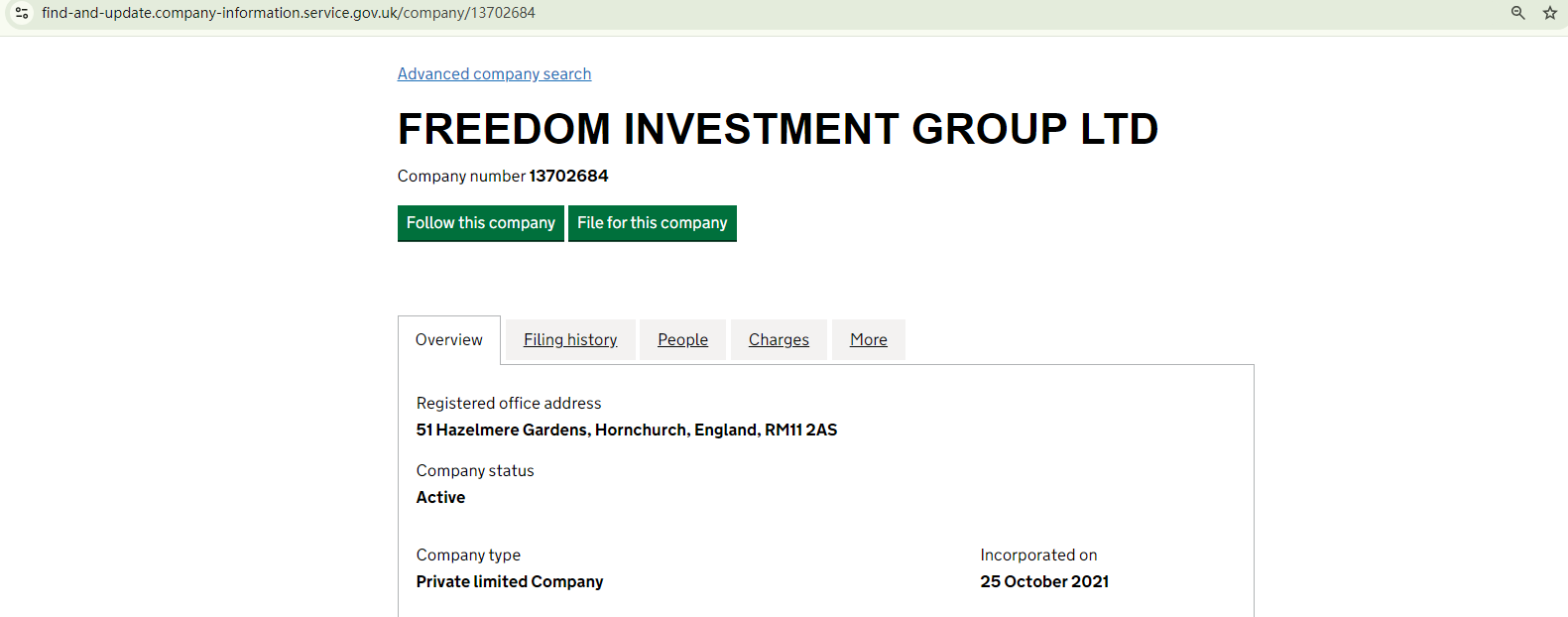Viewport: 1568px width, 617px height.
Task: Click the 51 Hazelmere Gardens address text
Action: pos(626,431)
